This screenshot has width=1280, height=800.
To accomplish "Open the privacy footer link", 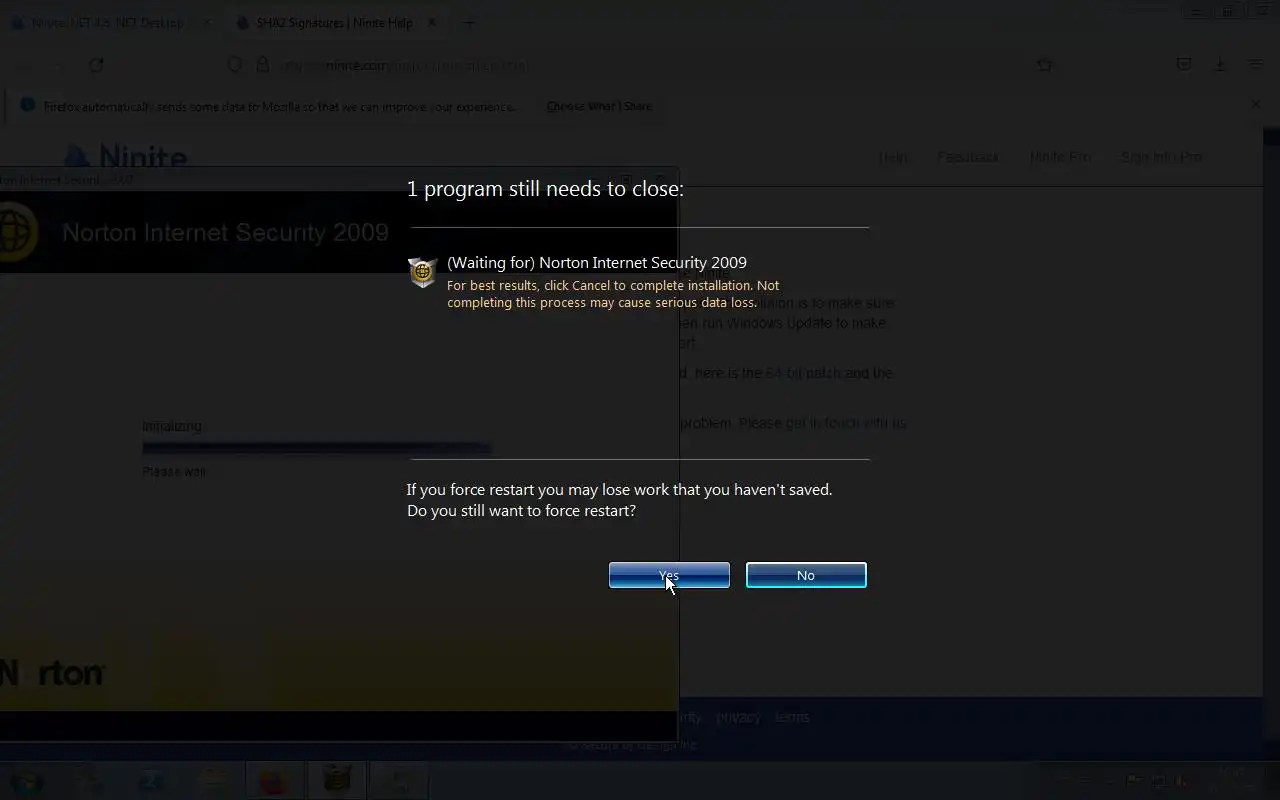I will click(738, 717).
